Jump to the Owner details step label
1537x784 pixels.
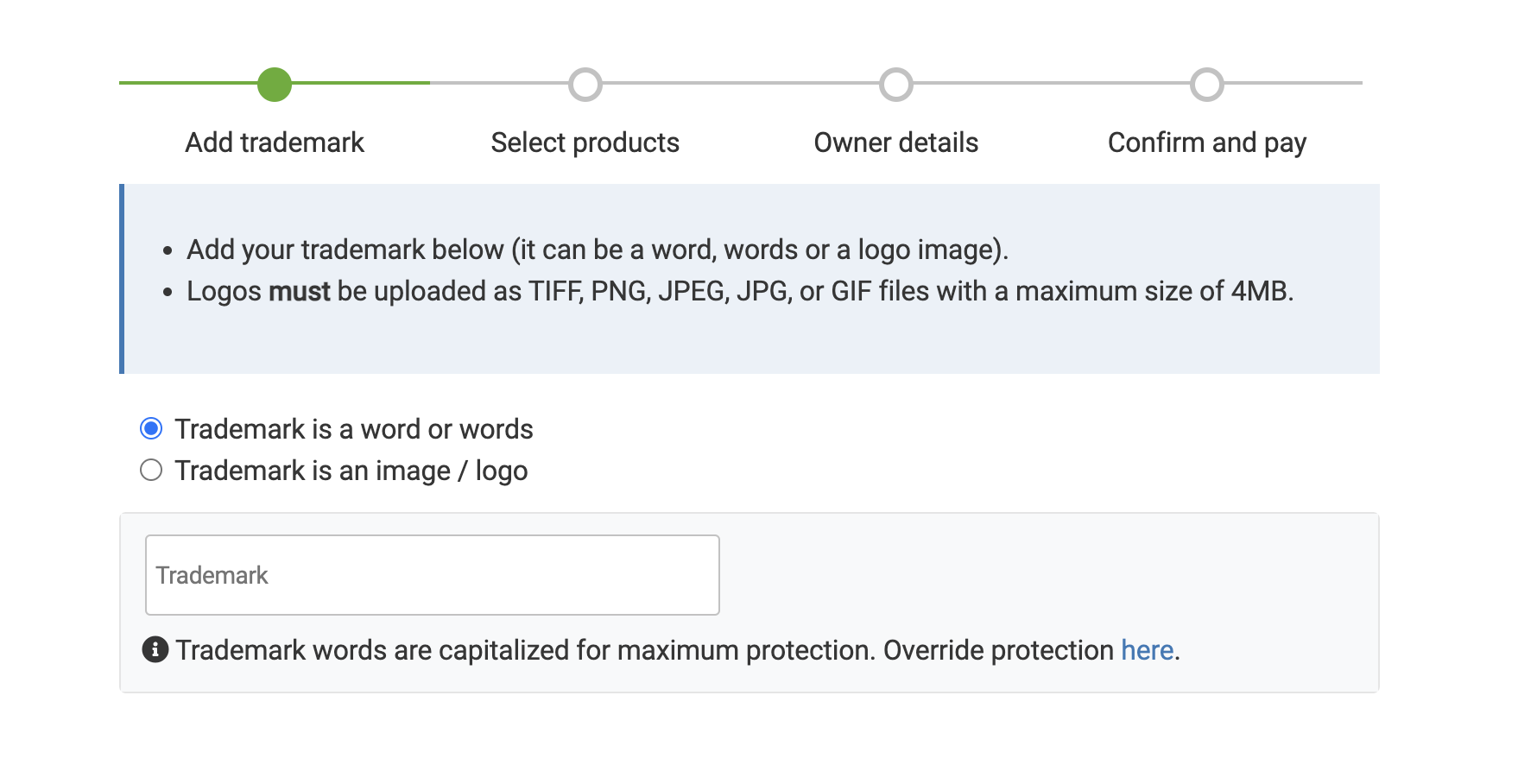click(896, 142)
